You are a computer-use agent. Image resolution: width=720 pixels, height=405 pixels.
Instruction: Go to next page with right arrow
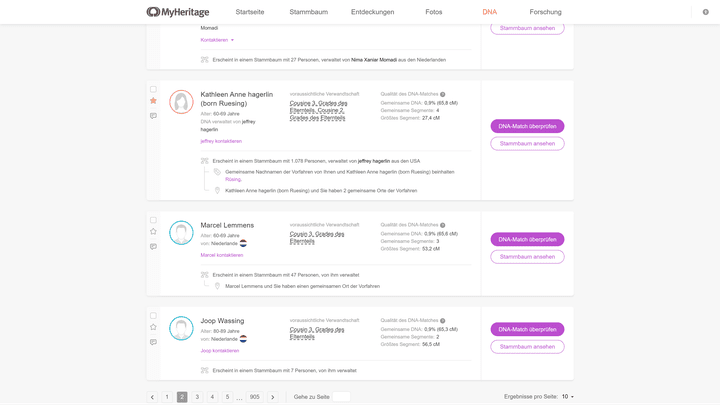(273, 397)
